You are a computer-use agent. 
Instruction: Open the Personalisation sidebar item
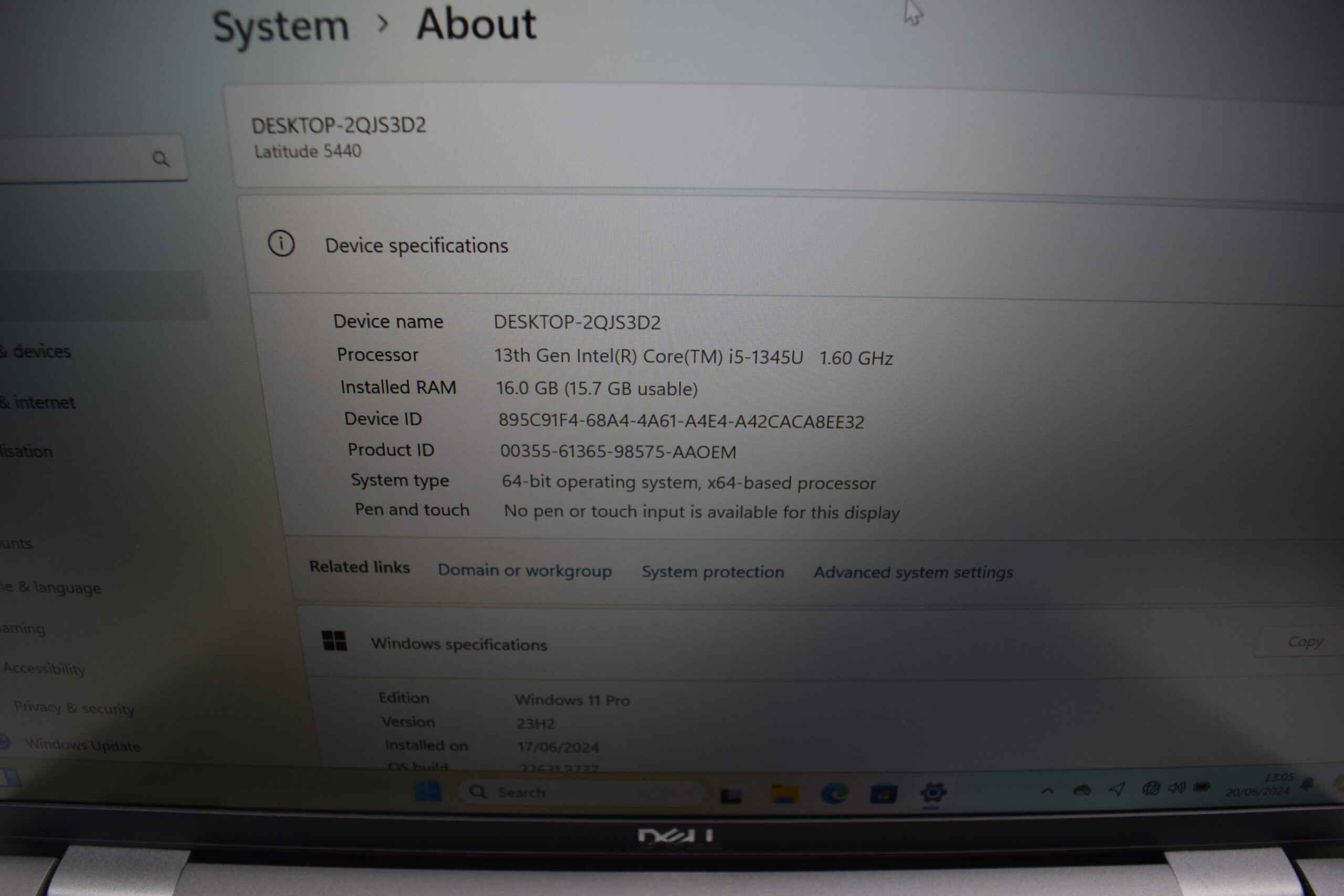click(x=26, y=451)
